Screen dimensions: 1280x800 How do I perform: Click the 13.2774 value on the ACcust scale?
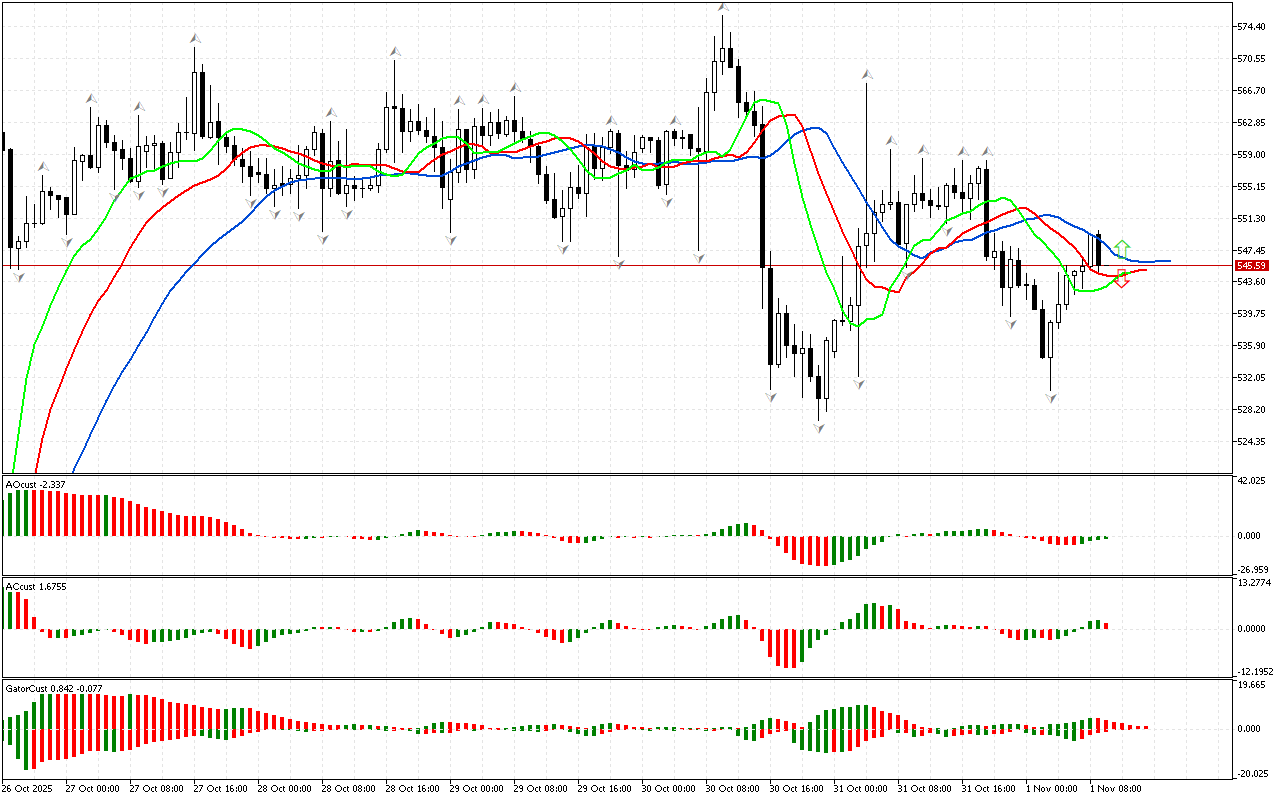coord(1253,582)
